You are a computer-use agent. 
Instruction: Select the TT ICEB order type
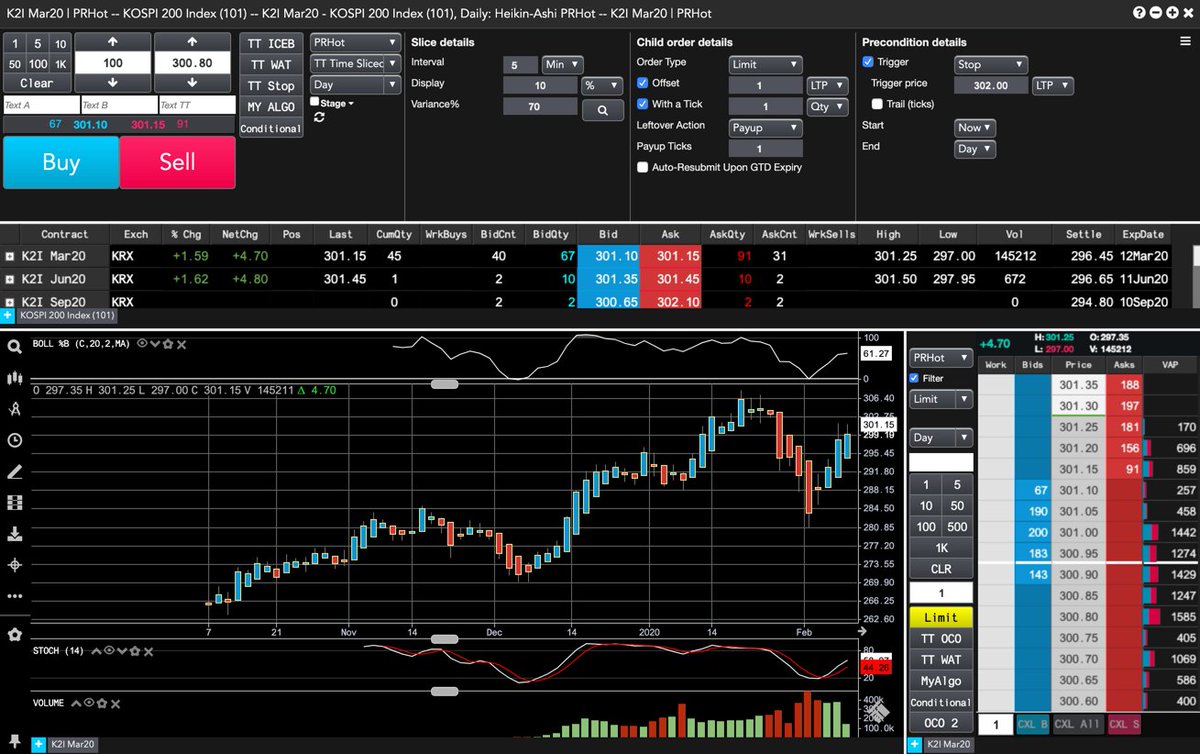point(271,44)
